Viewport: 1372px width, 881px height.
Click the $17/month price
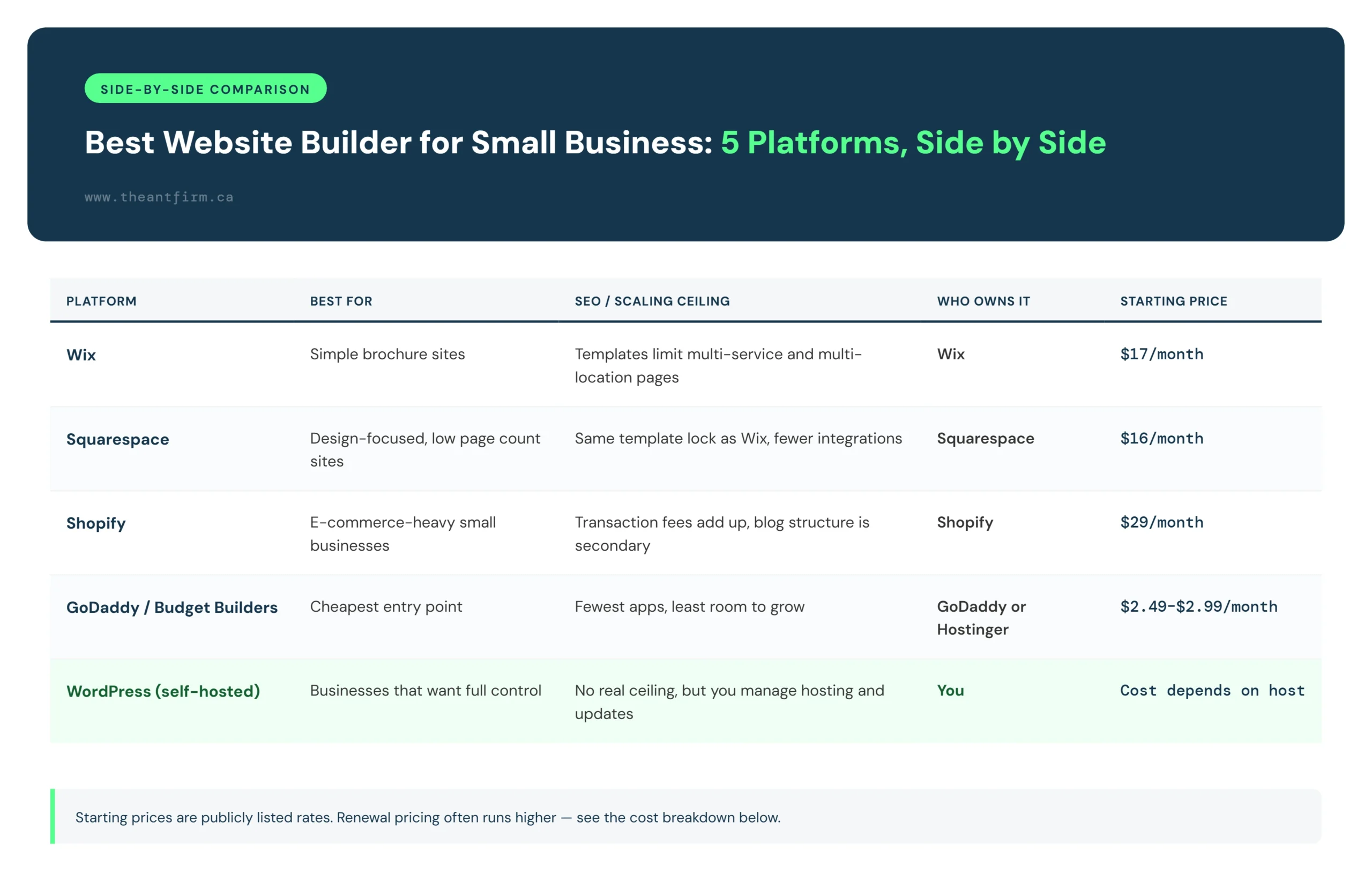coord(1161,354)
